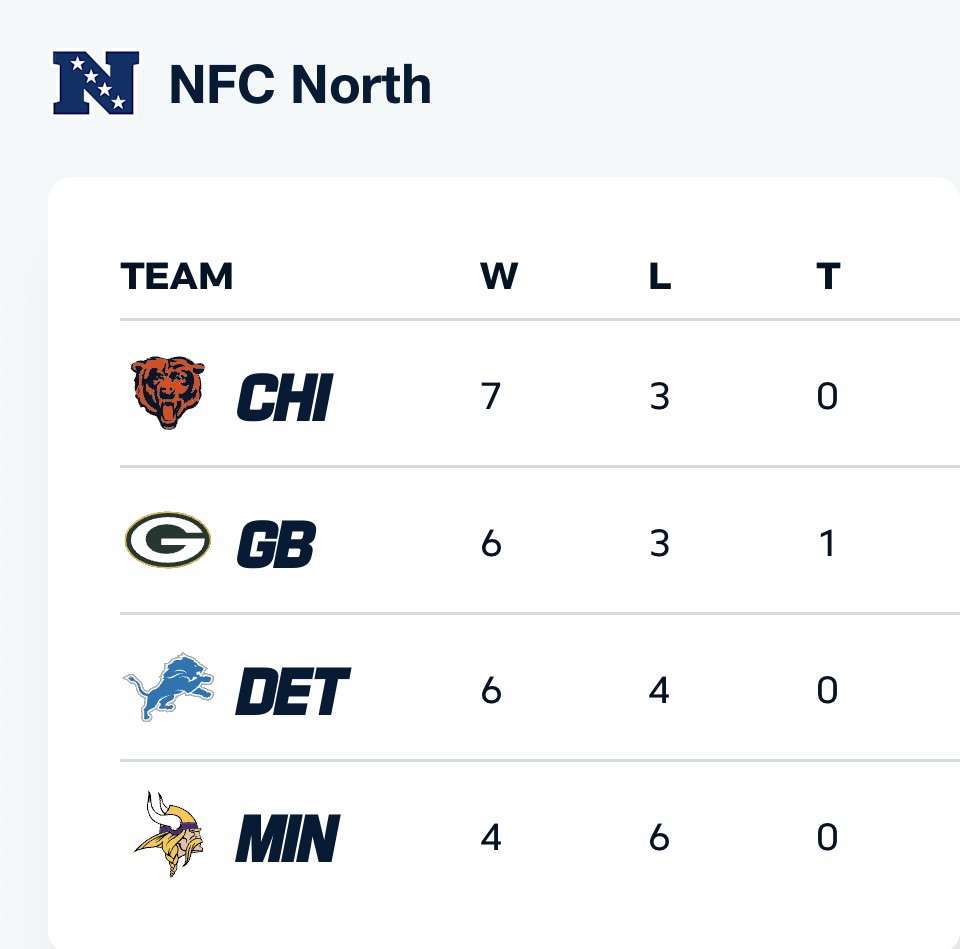Click Green Bay's wins value 6

(x=491, y=544)
